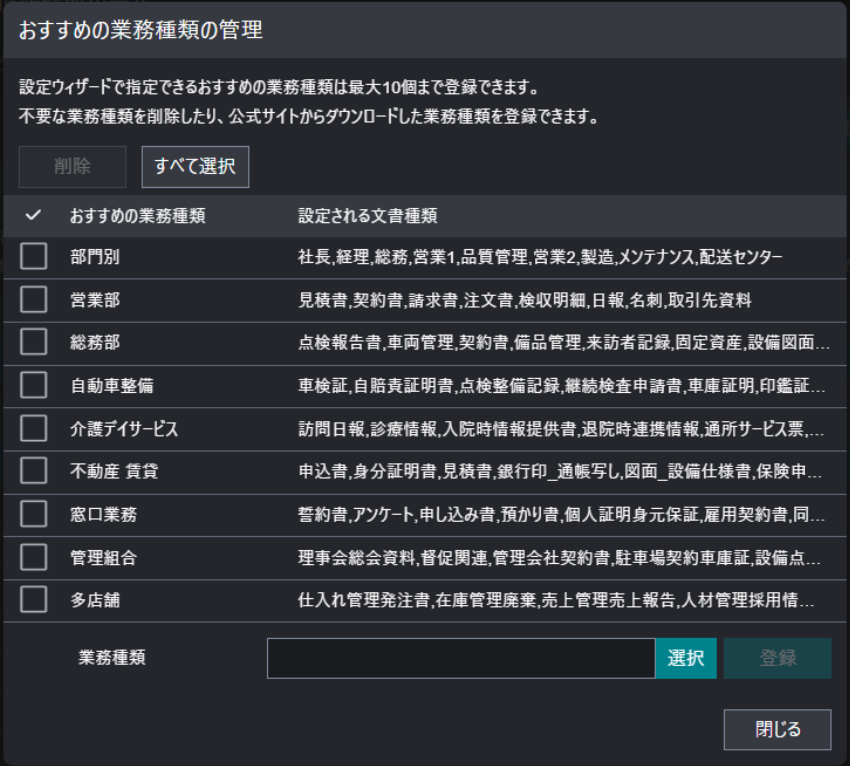
Task: Close the dialog with 閉じる
Action: pyautogui.click(x=777, y=729)
